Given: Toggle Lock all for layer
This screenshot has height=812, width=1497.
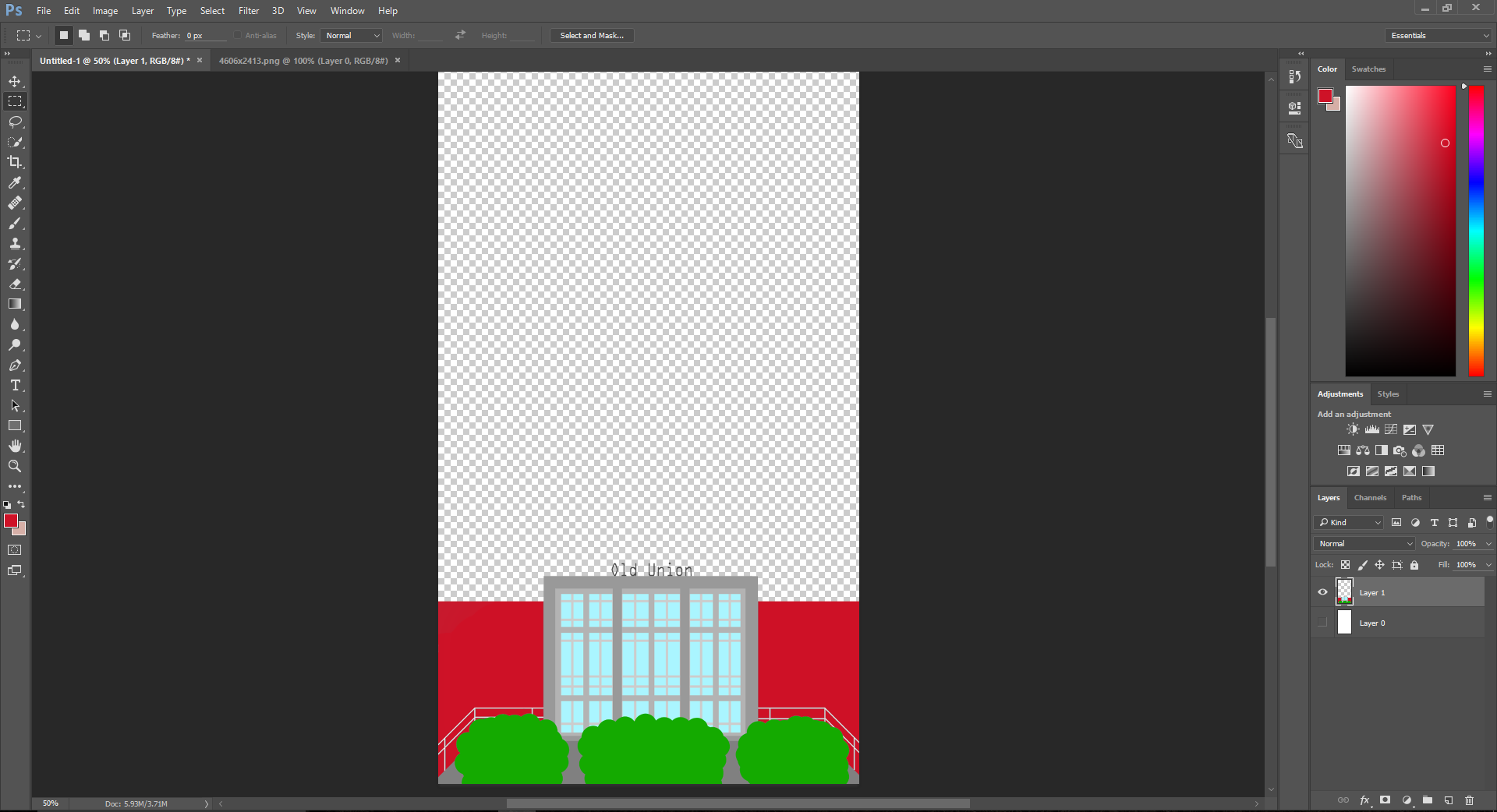Looking at the screenshot, I should point(1414,565).
